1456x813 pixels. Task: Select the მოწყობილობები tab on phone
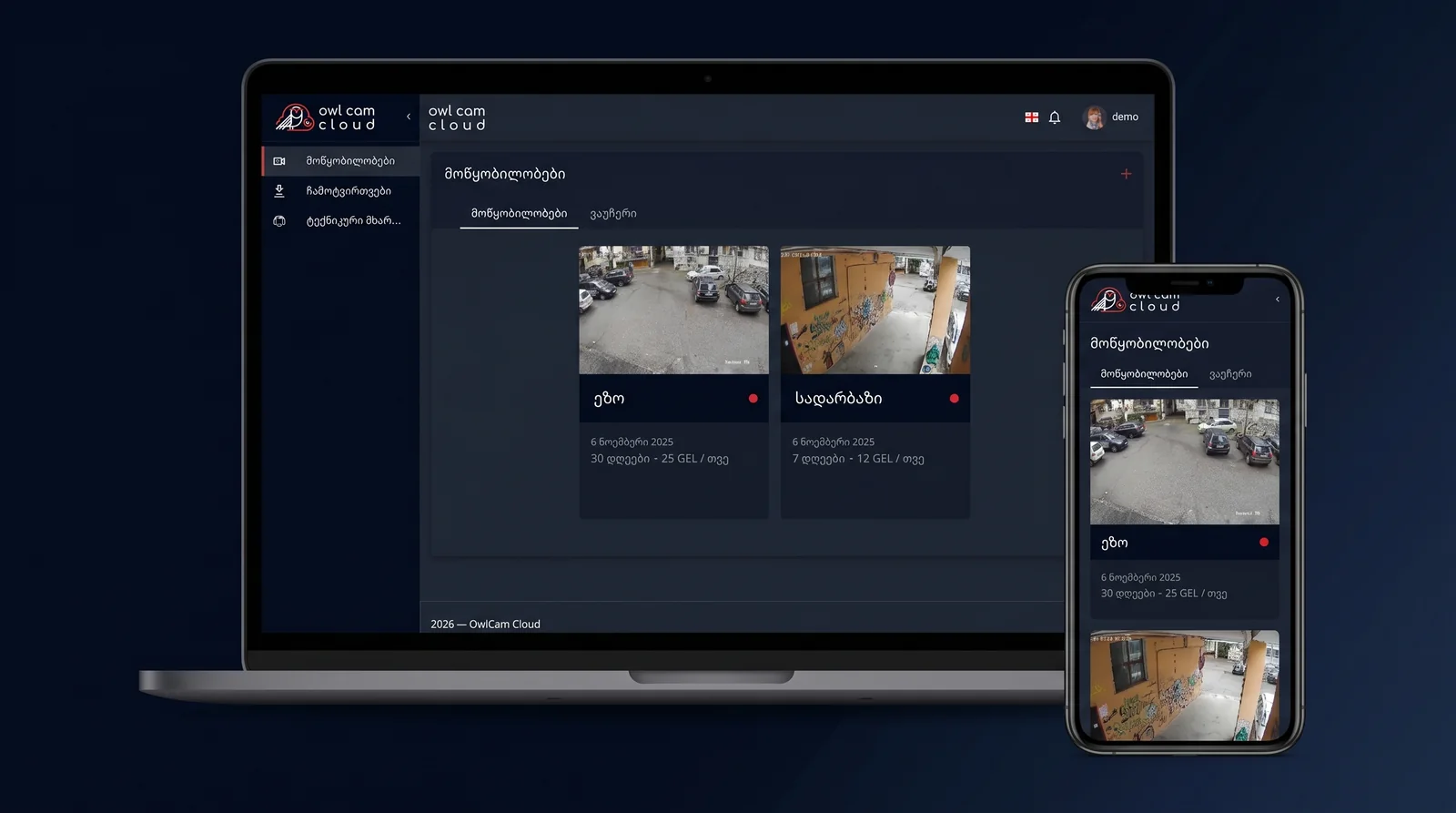(x=1144, y=374)
